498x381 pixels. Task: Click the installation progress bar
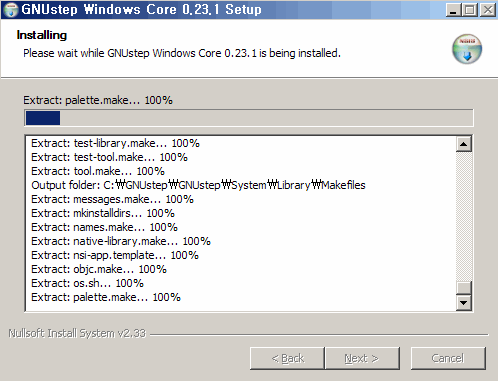click(x=249, y=118)
